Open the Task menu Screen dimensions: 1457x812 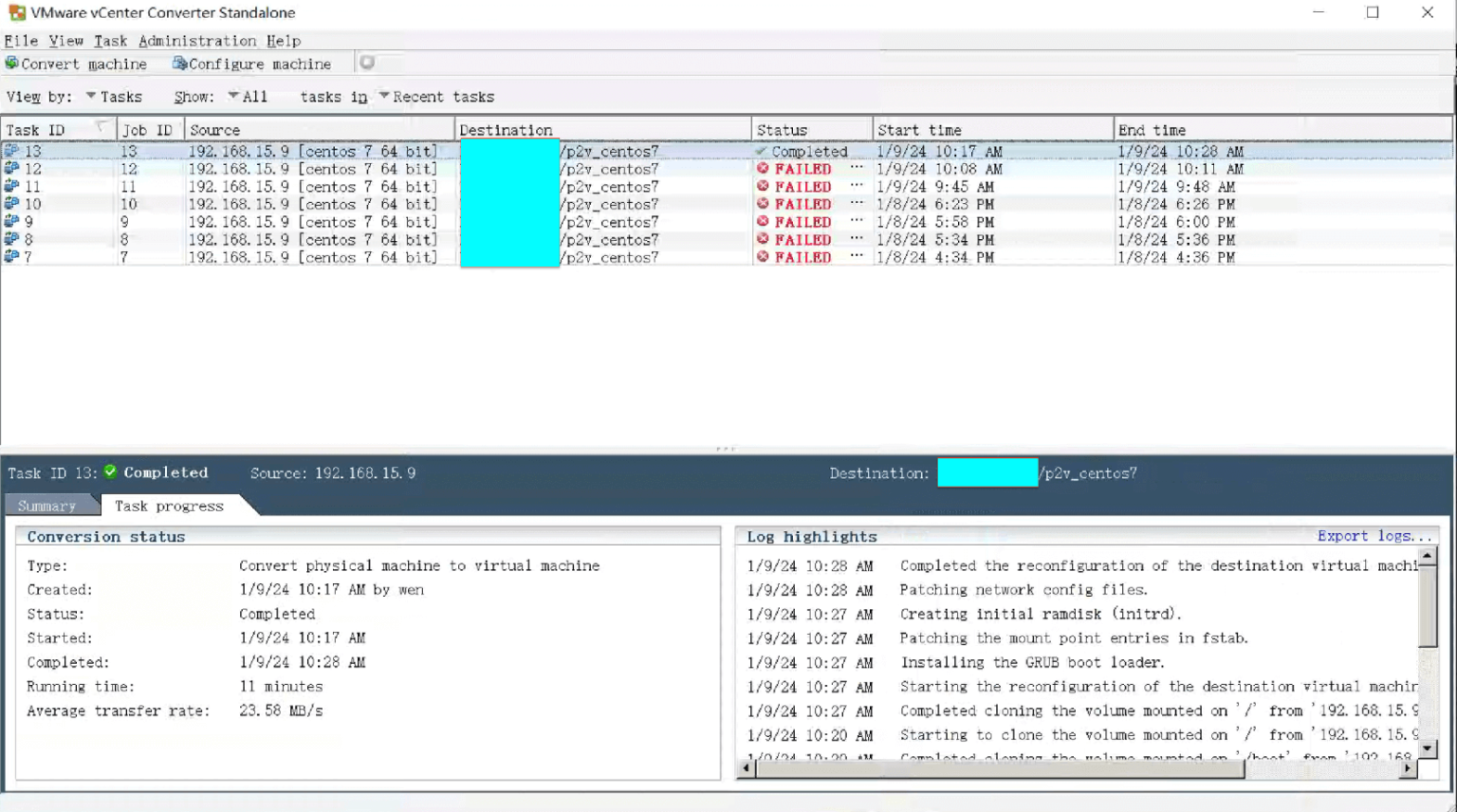[x=110, y=41]
